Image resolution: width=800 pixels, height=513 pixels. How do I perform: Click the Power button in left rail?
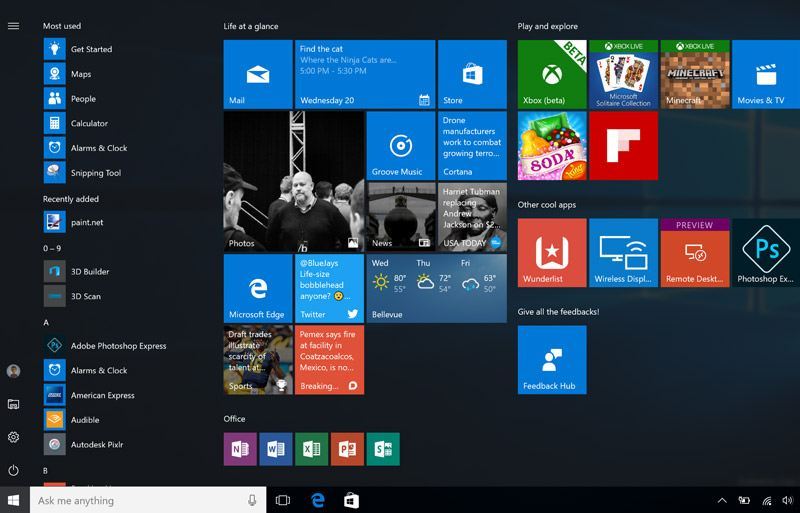(14, 470)
